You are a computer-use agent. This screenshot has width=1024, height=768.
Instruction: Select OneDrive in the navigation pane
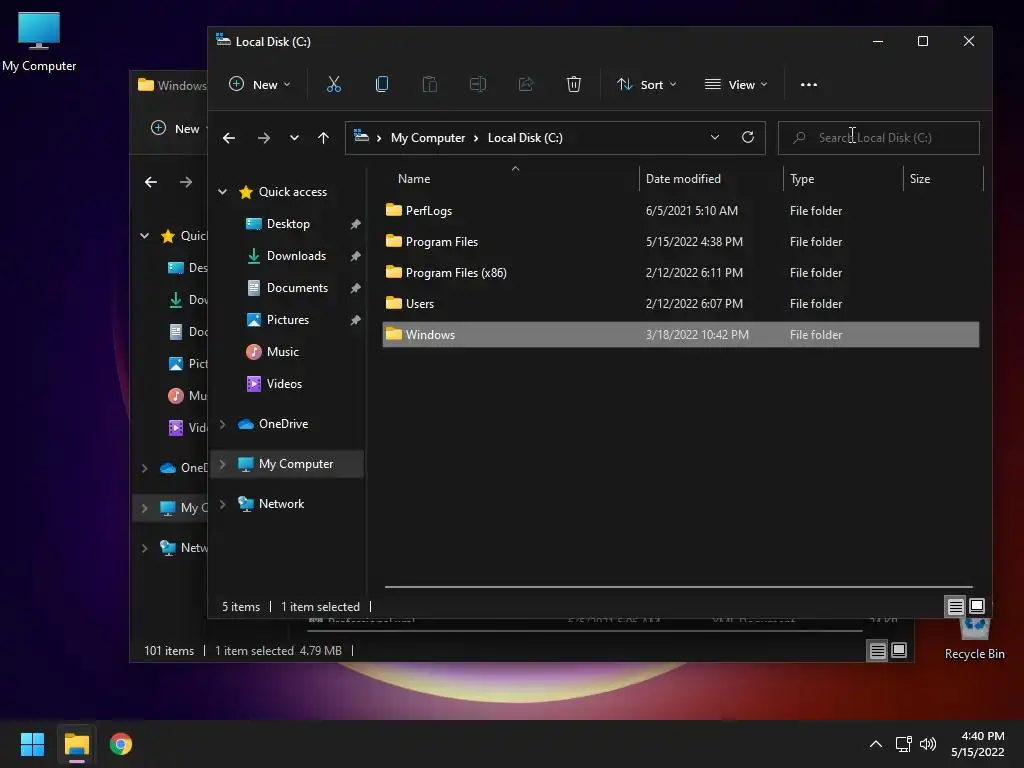tap(283, 424)
